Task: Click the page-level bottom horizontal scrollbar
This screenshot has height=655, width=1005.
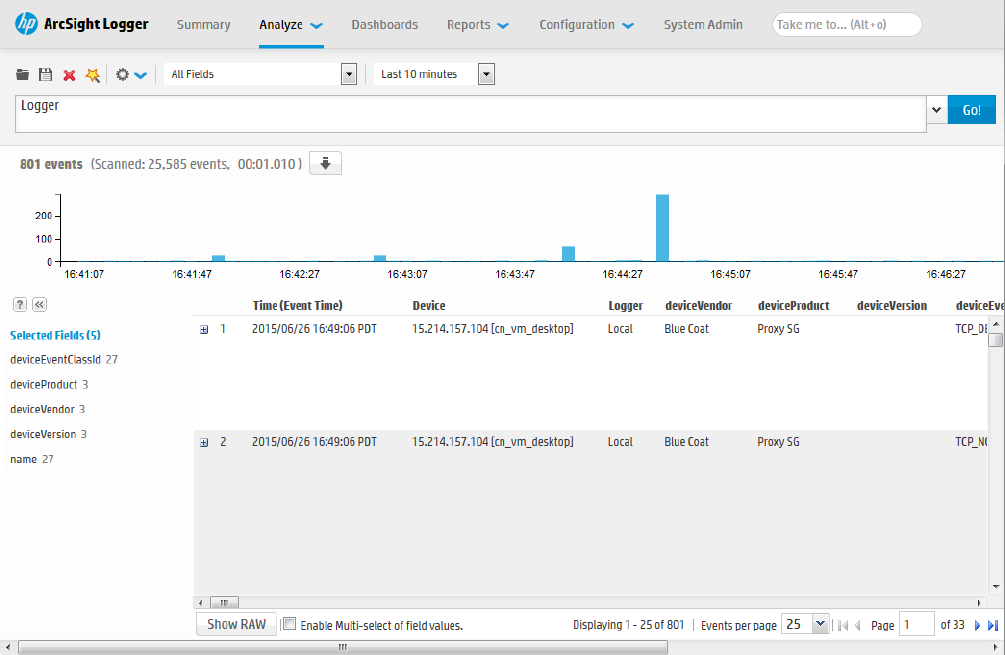Action: click(x=343, y=647)
